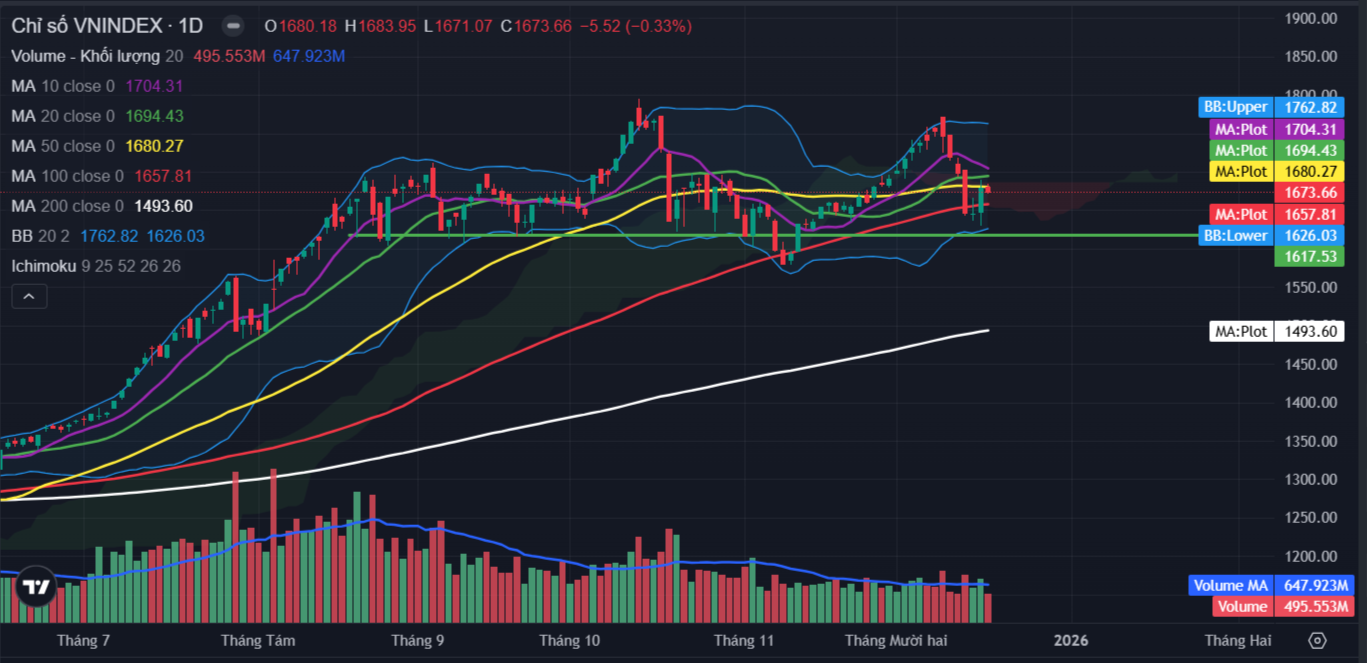Image resolution: width=1367 pixels, height=663 pixels.
Task: Click the yellow MA:Plot 1680.27 price label
Action: click(x=1275, y=171)
